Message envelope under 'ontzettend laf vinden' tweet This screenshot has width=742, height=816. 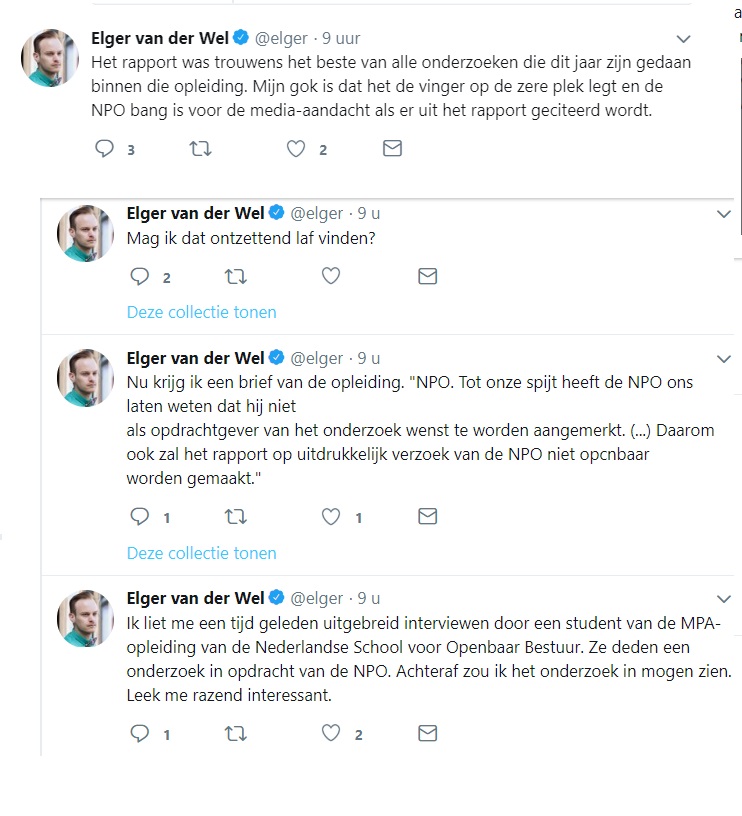point(428,276)
